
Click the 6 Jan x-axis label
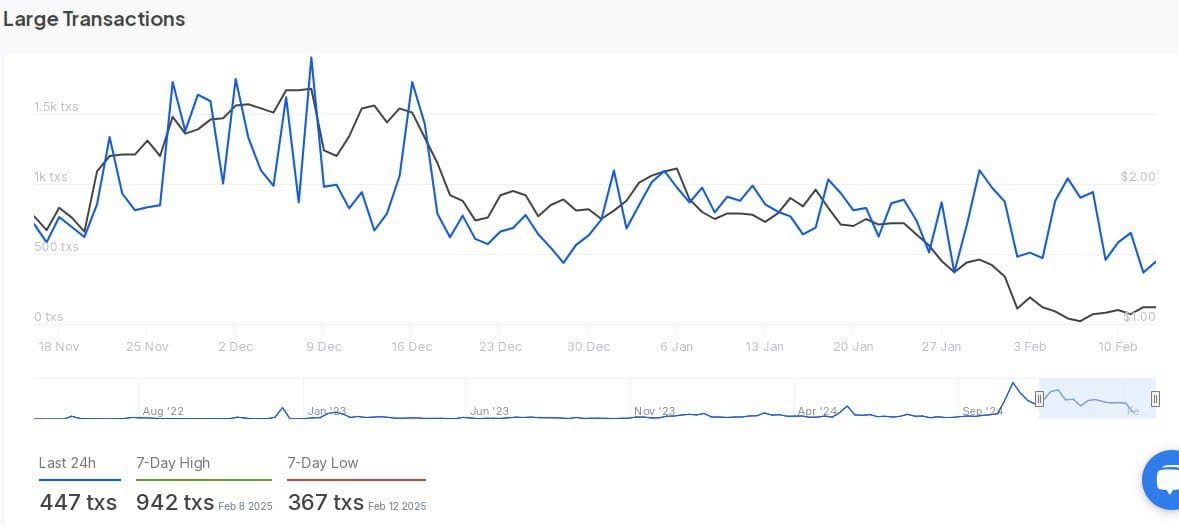coord(676,347)
